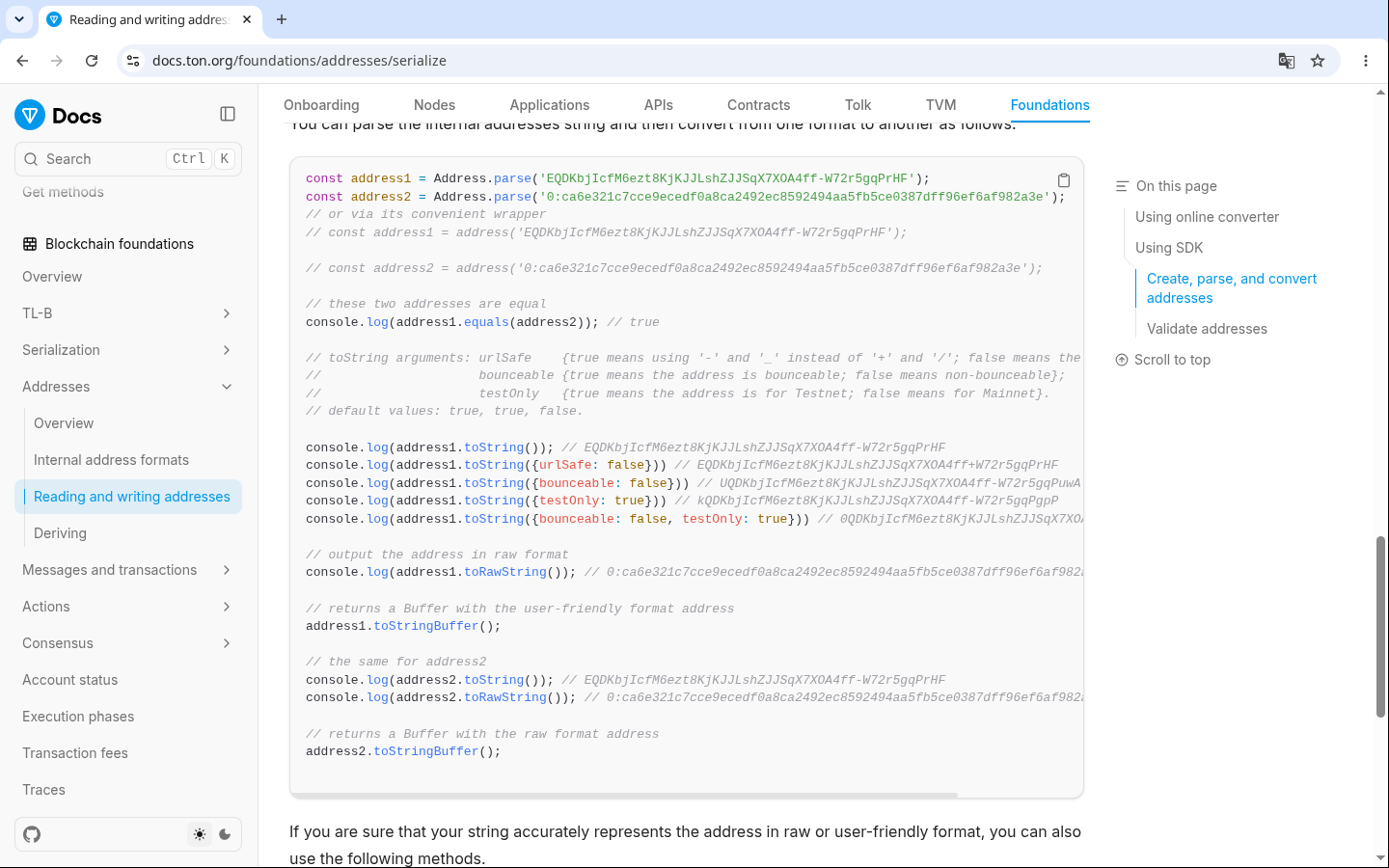Image resolution: width=1389 pixels, height=868 pixels.
Task: Click the Scroll to top link
Action: coord(1162,360)
